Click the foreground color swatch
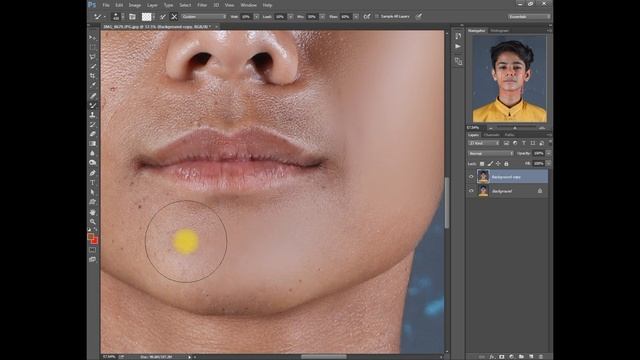This screenshot has height=360, width=640. tap(91, 236)
